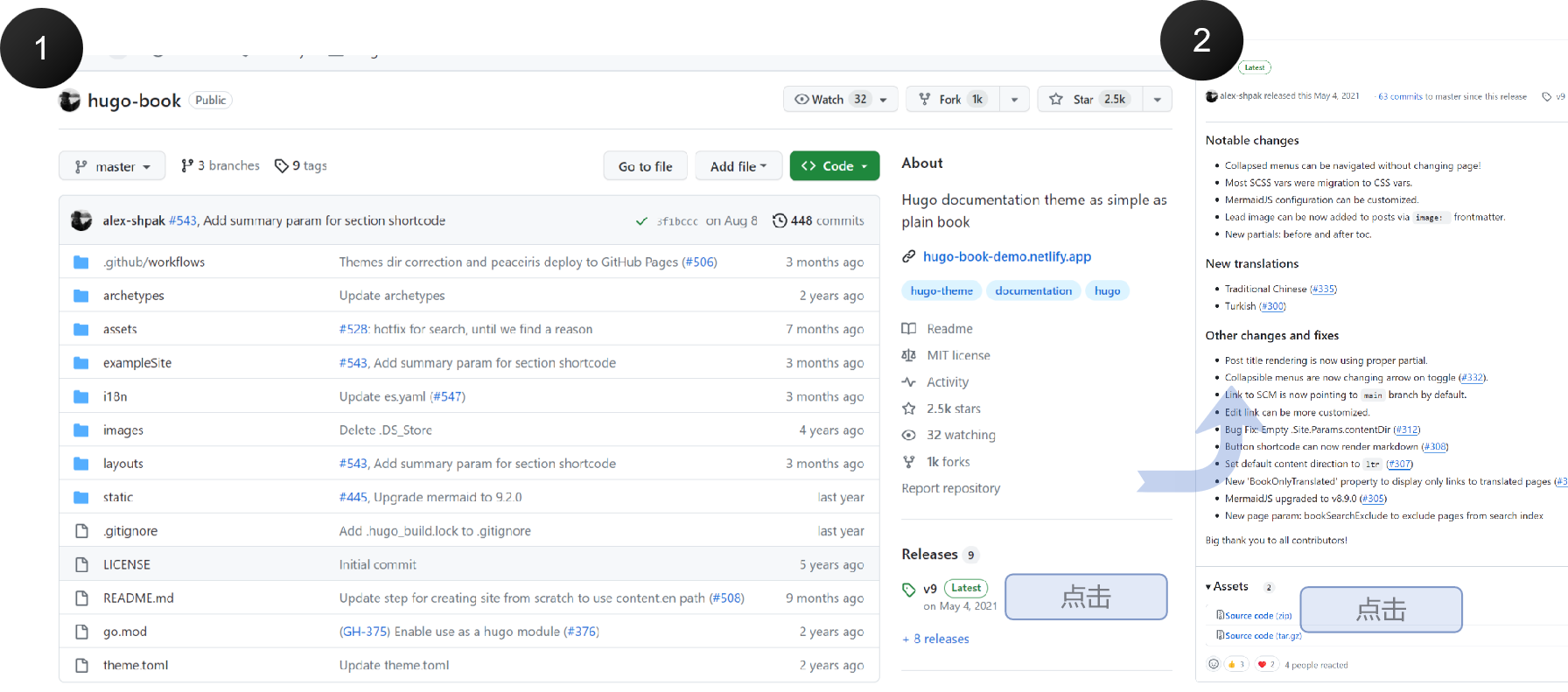Click the hugo topic tag

click(1107, 291)
